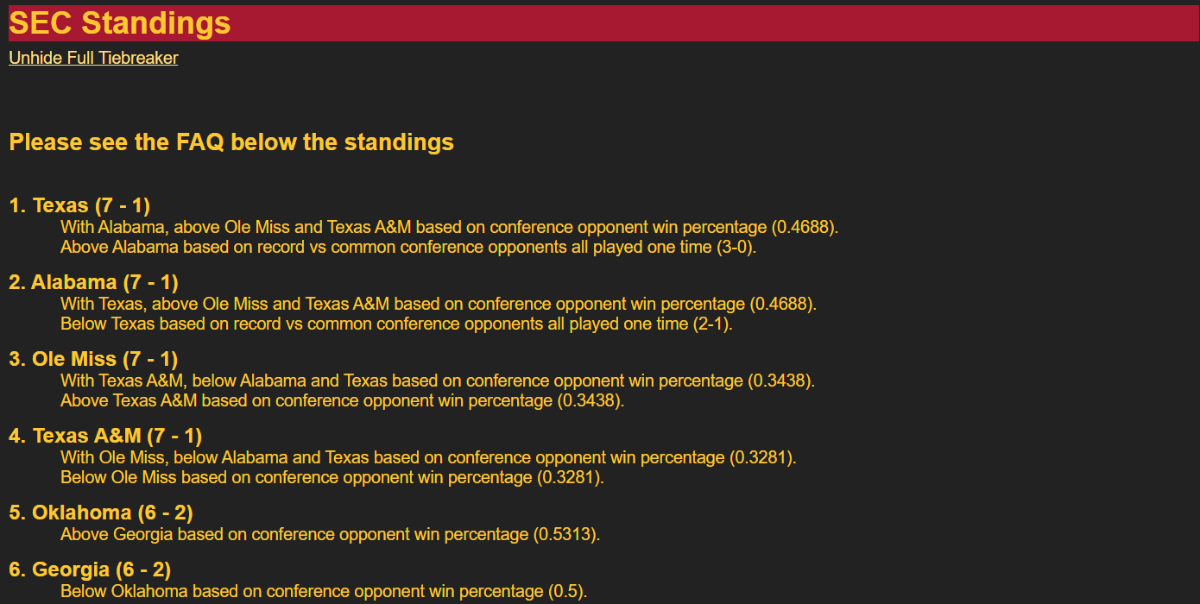The height and width of the screenshot is (604, 1200).
Task: Click the 'Please see the FAQ' heading
Action: coord(231,142)
